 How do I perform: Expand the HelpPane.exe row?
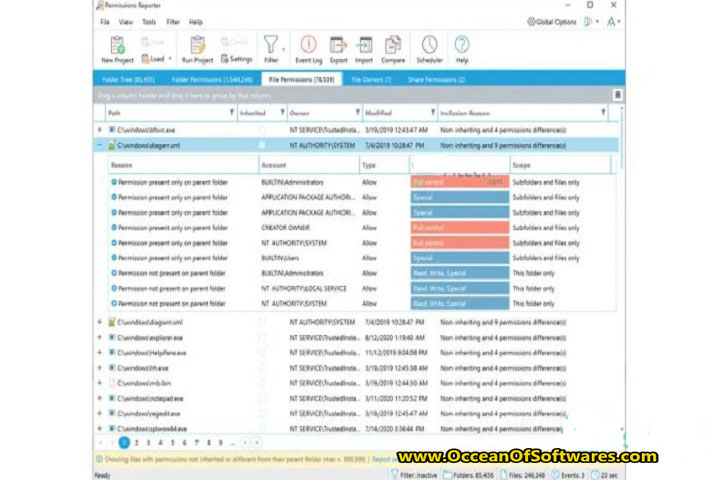100,353
